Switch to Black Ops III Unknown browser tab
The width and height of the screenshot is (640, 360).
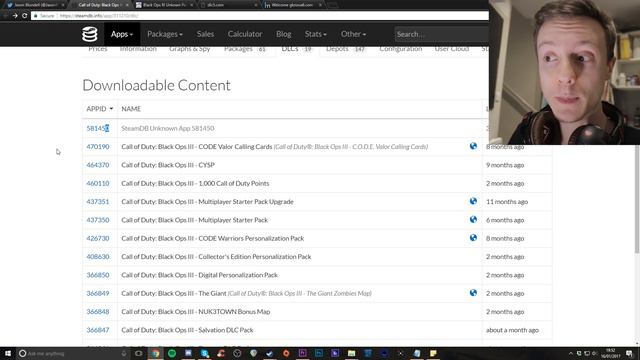point(163,5)
